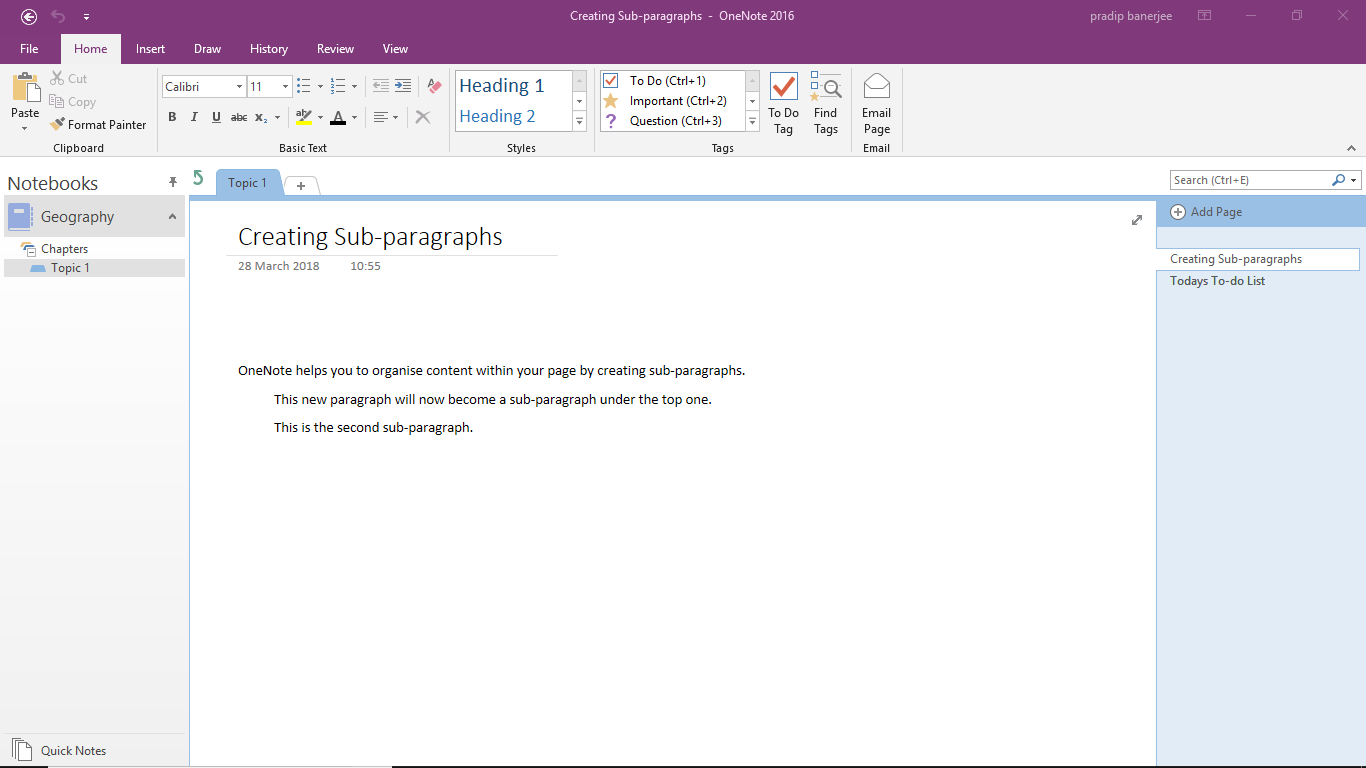1366x768 pixels.
Task: Increase the paragraph indent
Action: [402, 86]
